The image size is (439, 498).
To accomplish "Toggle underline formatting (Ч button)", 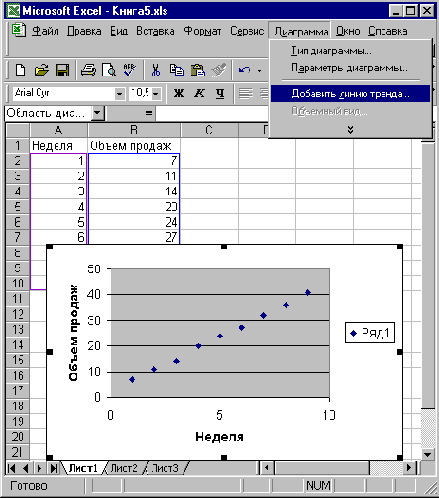I will [x=220, y=93].
